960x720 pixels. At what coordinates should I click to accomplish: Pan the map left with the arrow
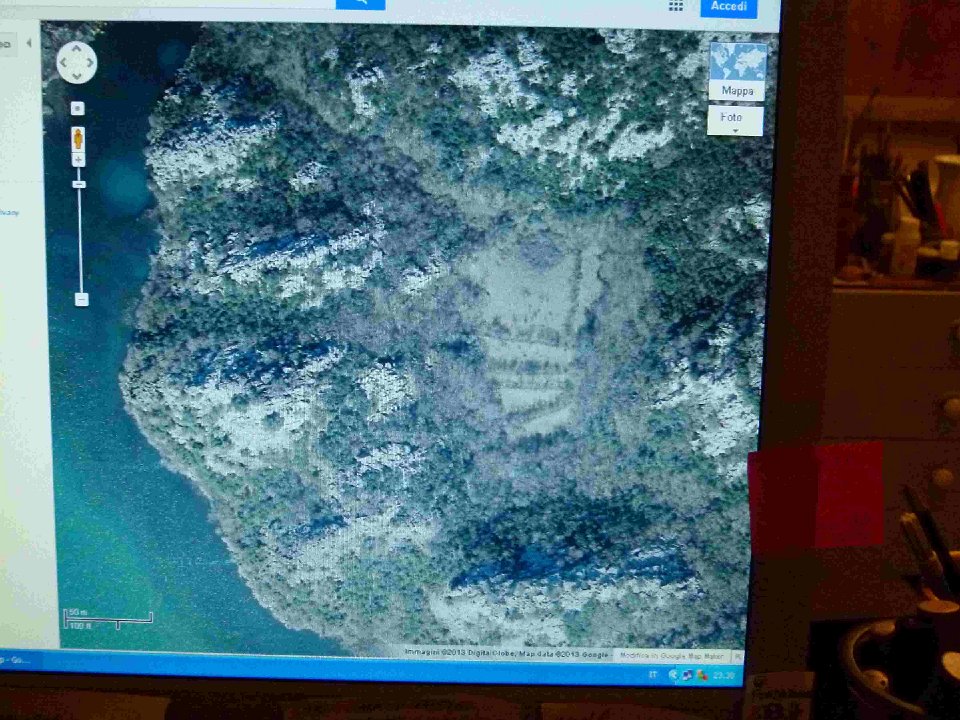coord(64,62)
